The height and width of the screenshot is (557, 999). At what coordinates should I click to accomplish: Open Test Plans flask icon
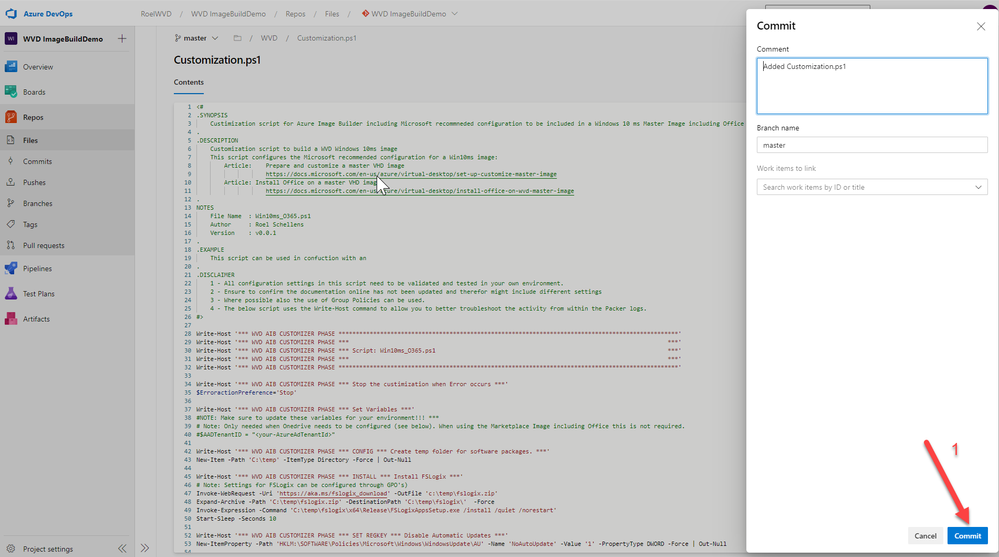(x=11, y=294)
